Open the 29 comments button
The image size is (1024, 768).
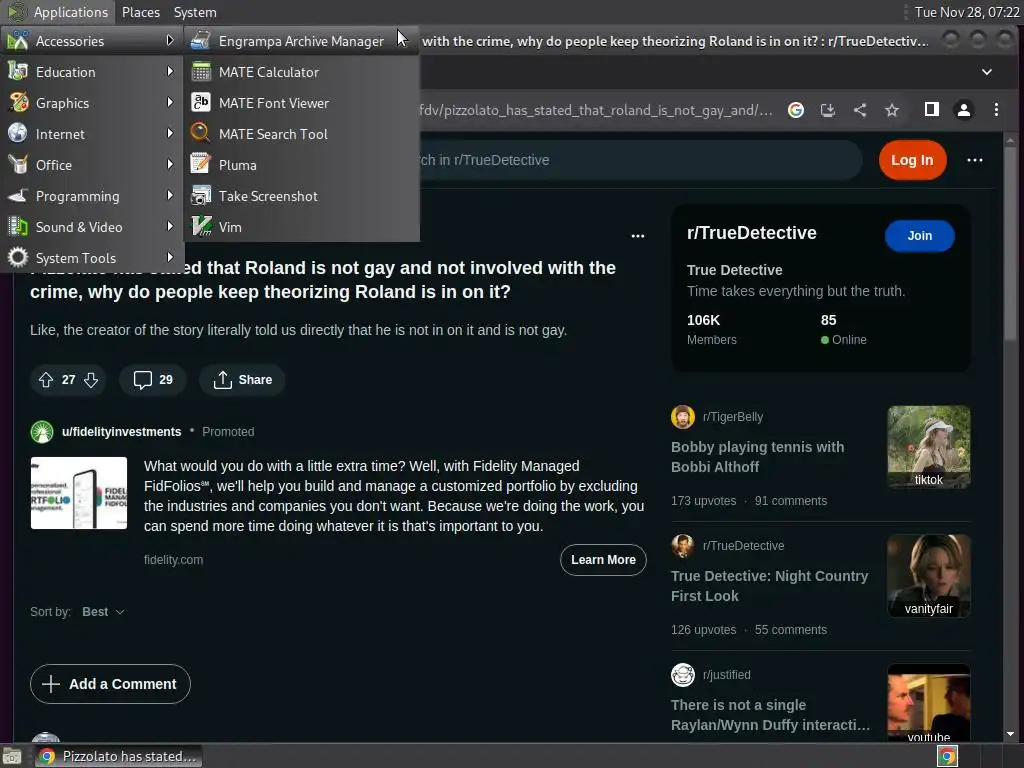point(153,379)
